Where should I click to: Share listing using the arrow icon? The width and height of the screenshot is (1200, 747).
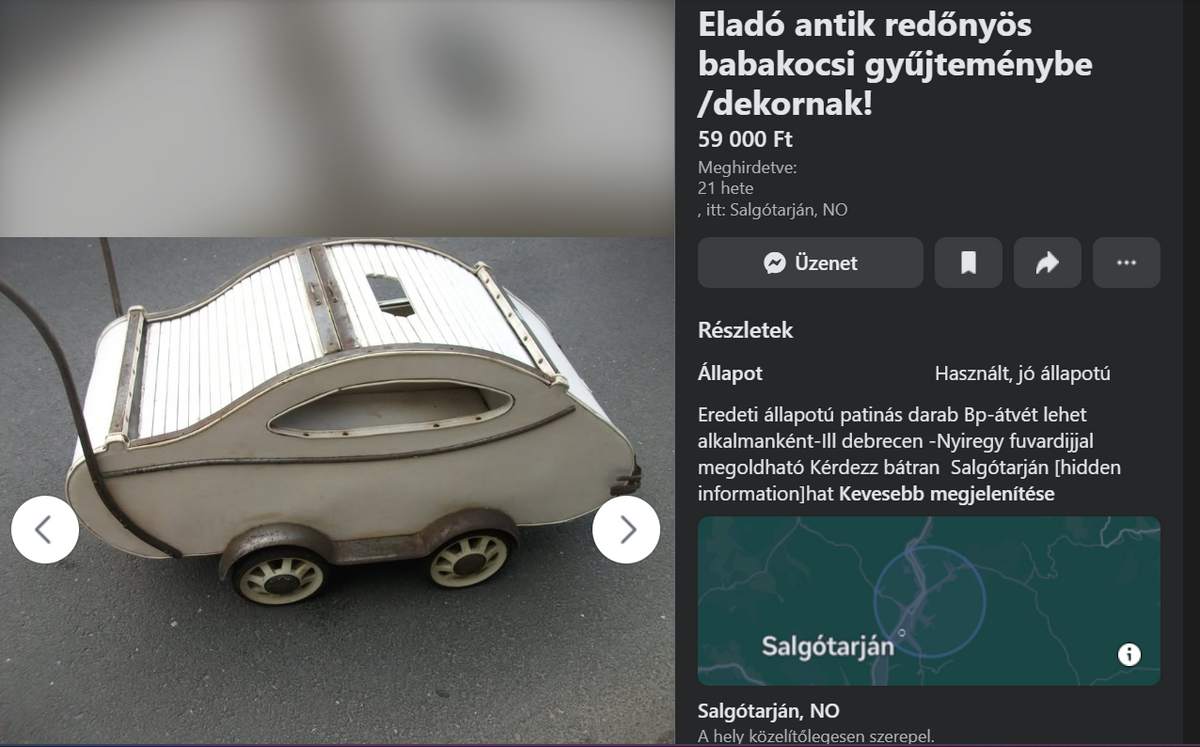1047,263
